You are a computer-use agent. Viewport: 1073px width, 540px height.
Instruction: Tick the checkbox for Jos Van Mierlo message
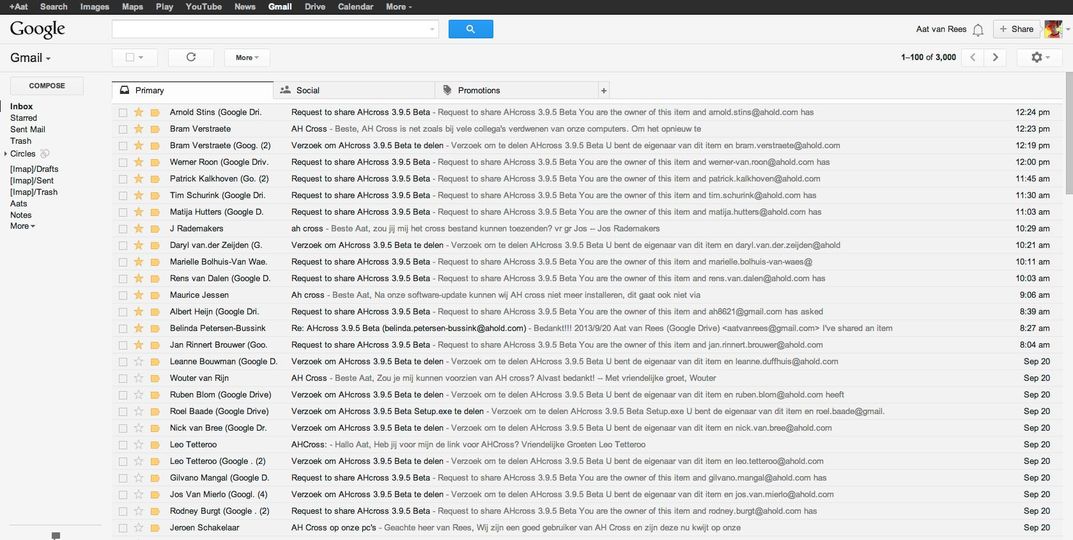tap(122, 494)
